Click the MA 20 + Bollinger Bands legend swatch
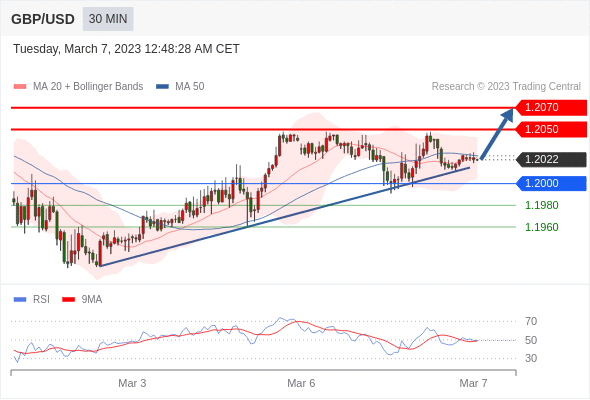 [20, 87]
